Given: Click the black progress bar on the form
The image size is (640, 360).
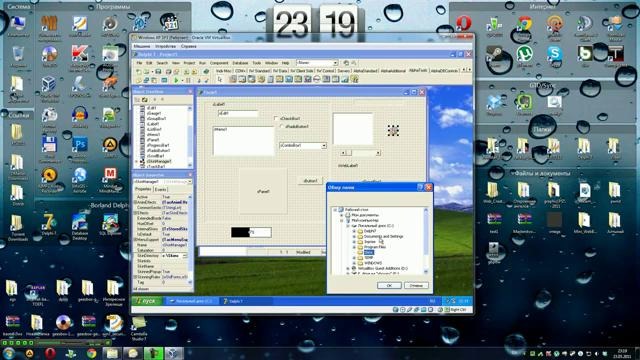Looking at the screenshot, I should 251,232.
